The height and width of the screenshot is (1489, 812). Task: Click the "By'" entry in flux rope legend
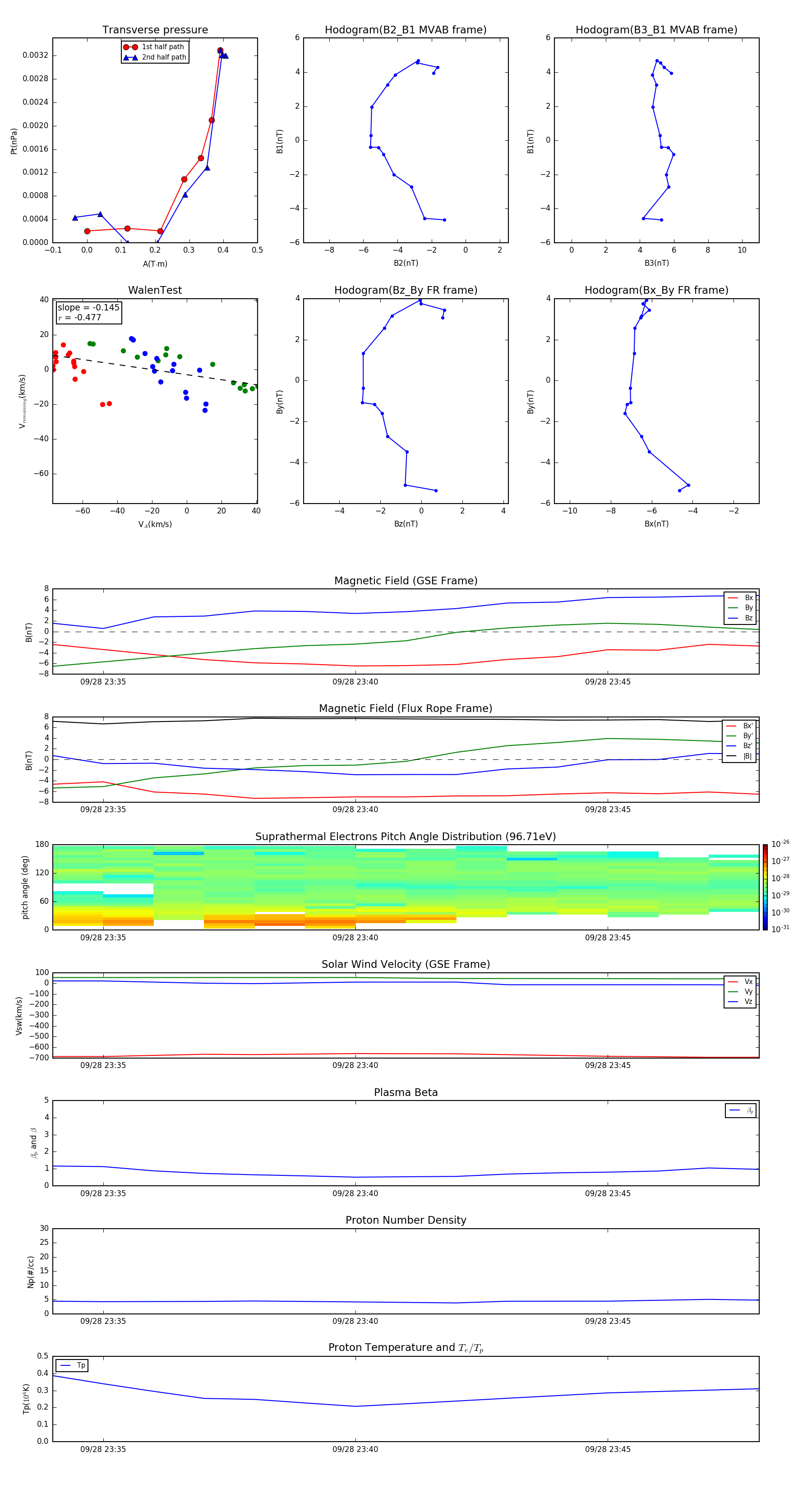[x=739, y=736]
